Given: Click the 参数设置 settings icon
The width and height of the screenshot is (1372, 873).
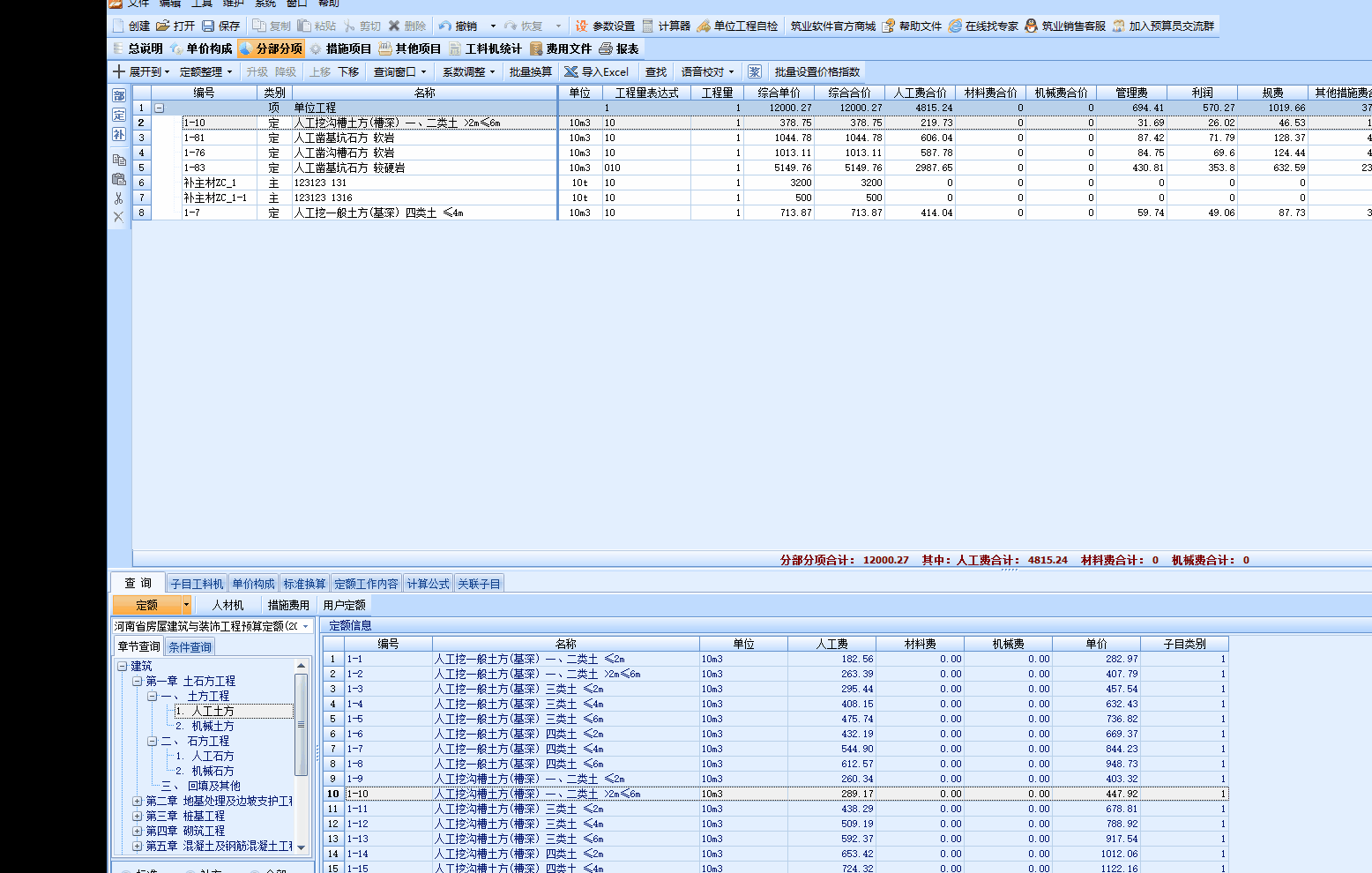Looking at the screenshot, I should pos(582,26).
